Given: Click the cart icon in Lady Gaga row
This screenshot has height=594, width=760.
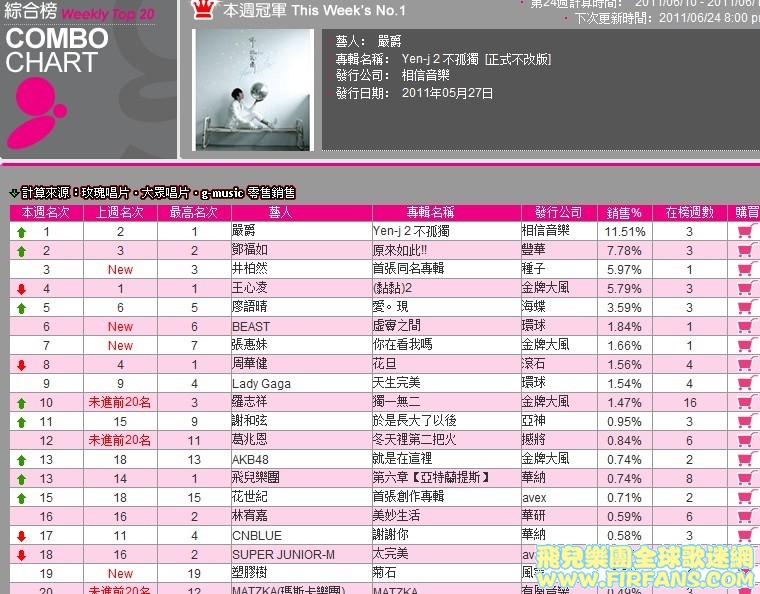Looking at the screenshot, I should [746, 383].
